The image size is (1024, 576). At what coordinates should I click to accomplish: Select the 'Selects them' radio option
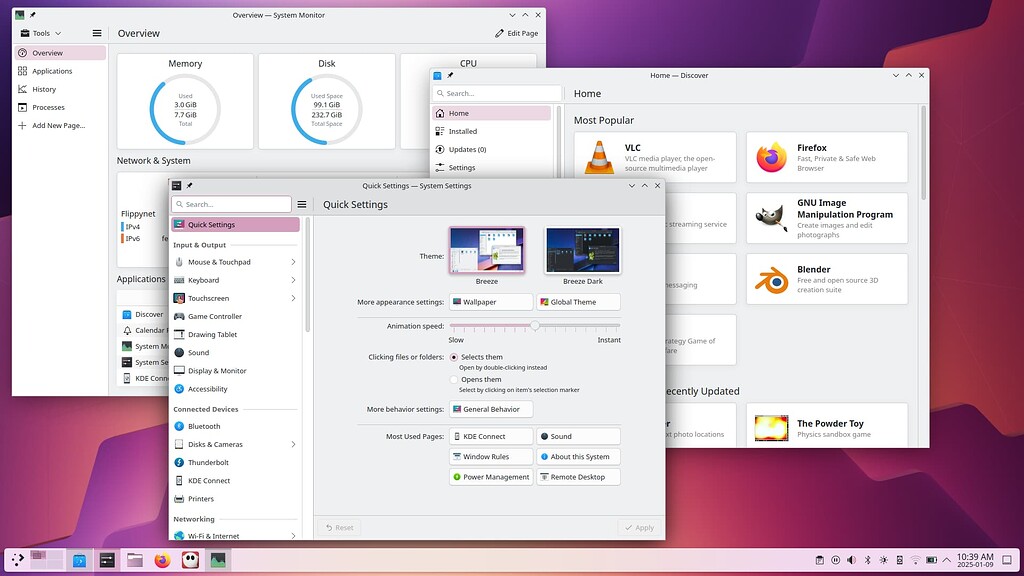[x=454, y=357]
